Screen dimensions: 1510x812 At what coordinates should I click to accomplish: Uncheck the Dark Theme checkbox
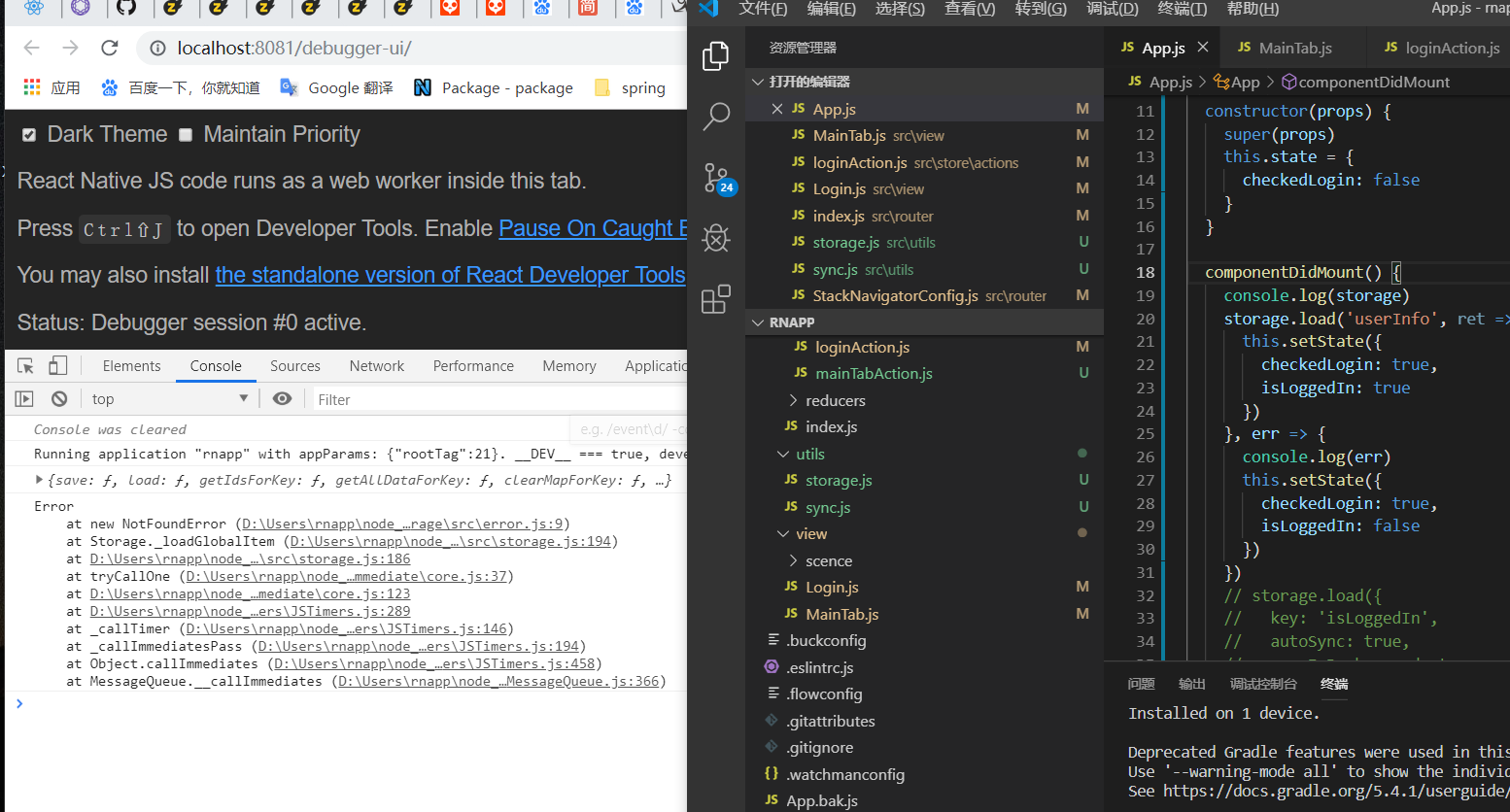29,134
